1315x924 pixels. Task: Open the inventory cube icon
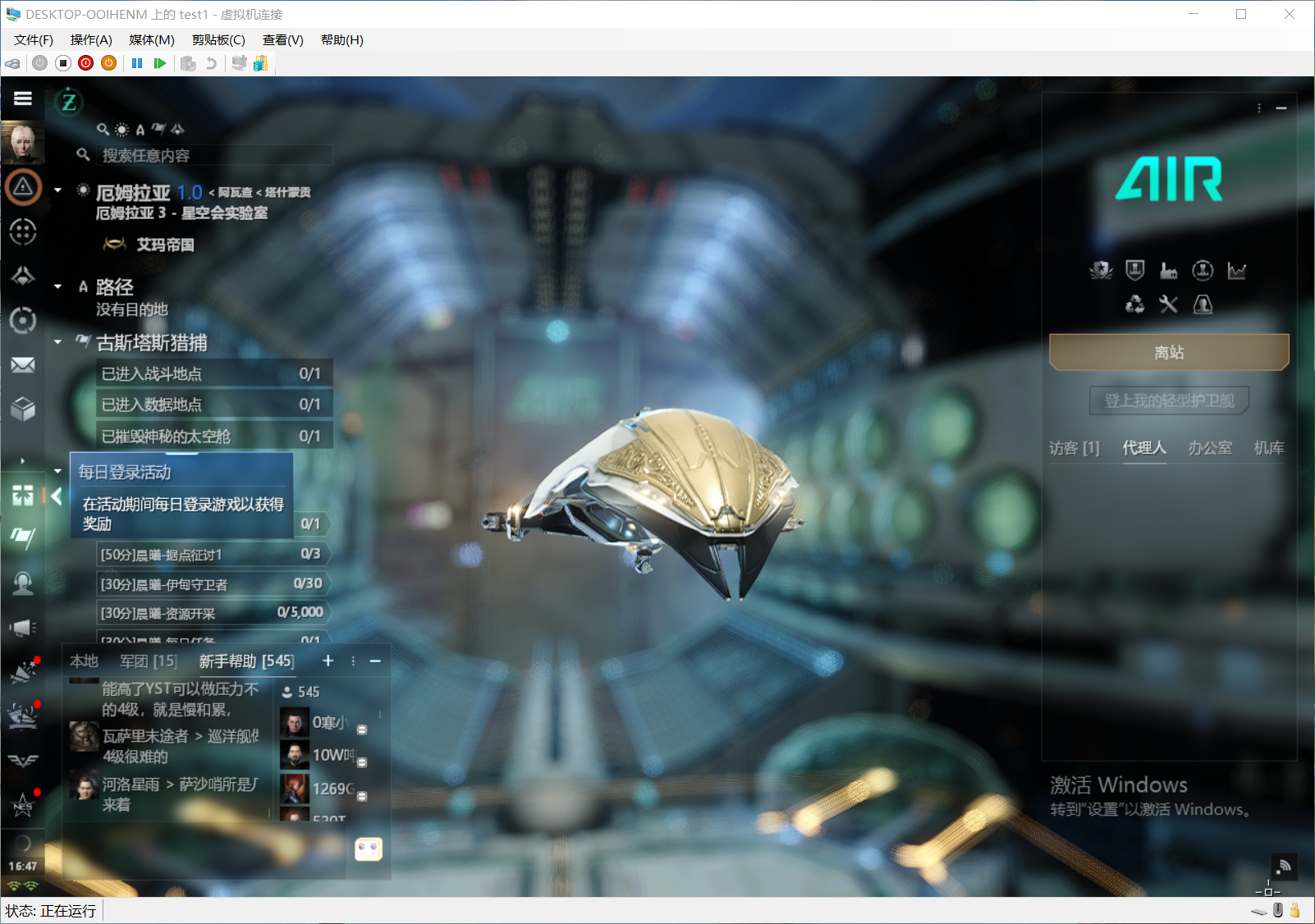23,409
